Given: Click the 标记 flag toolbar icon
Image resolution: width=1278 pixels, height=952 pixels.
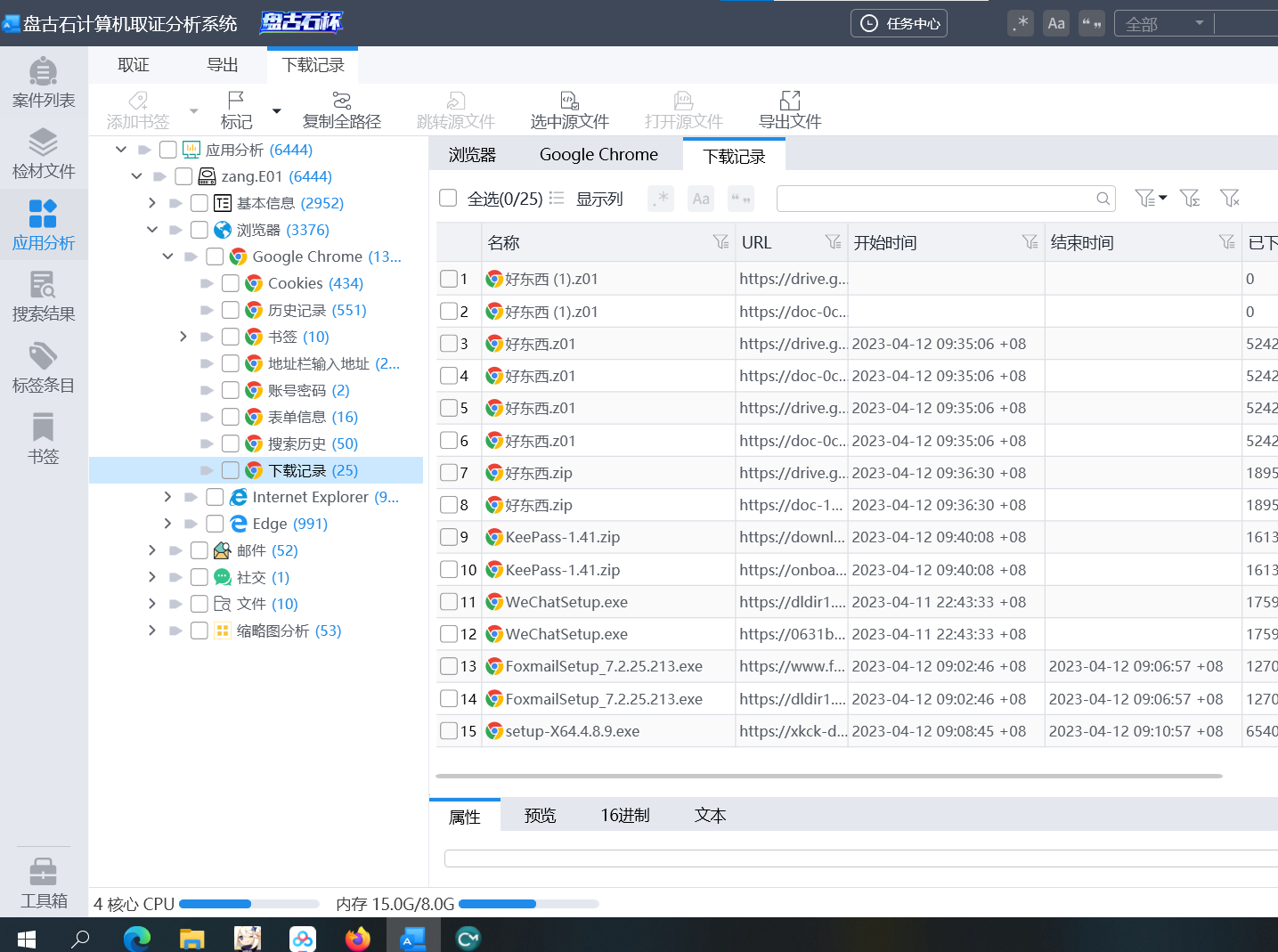Looking at the screenshot, I should [x=236, y=100].
